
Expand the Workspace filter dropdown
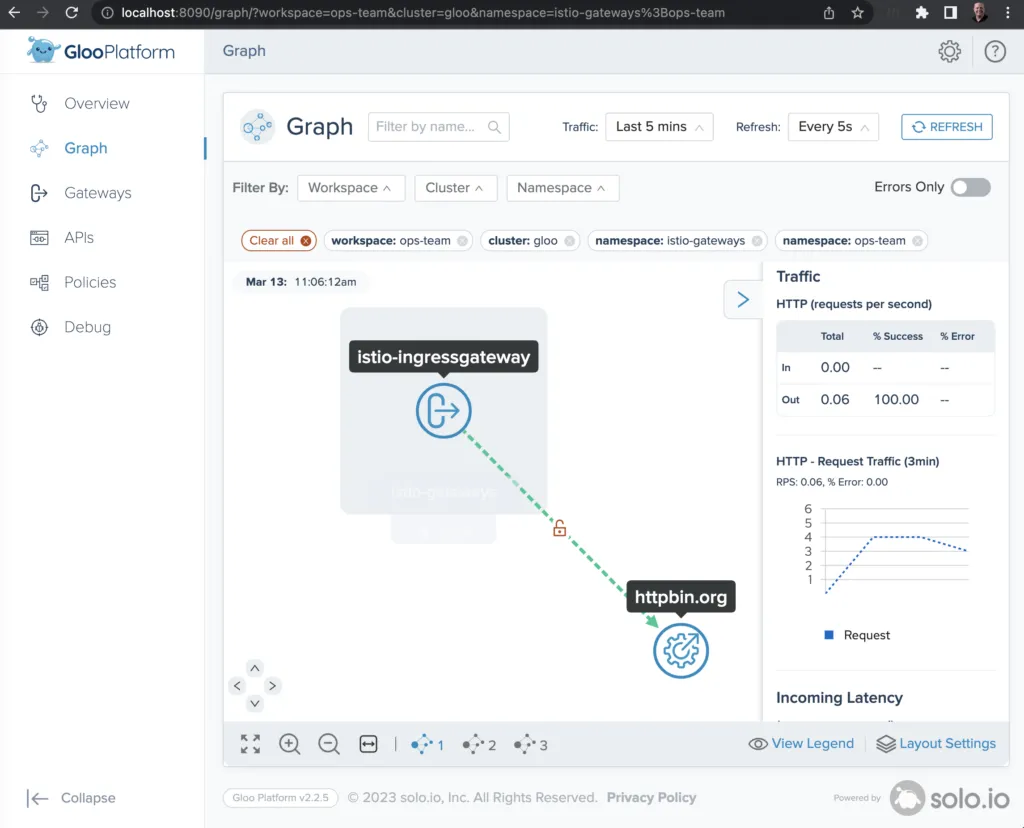coord(351,188)
